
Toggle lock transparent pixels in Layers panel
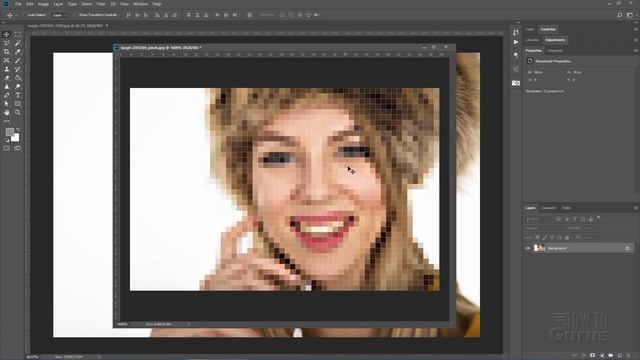(x=538, y=238)
